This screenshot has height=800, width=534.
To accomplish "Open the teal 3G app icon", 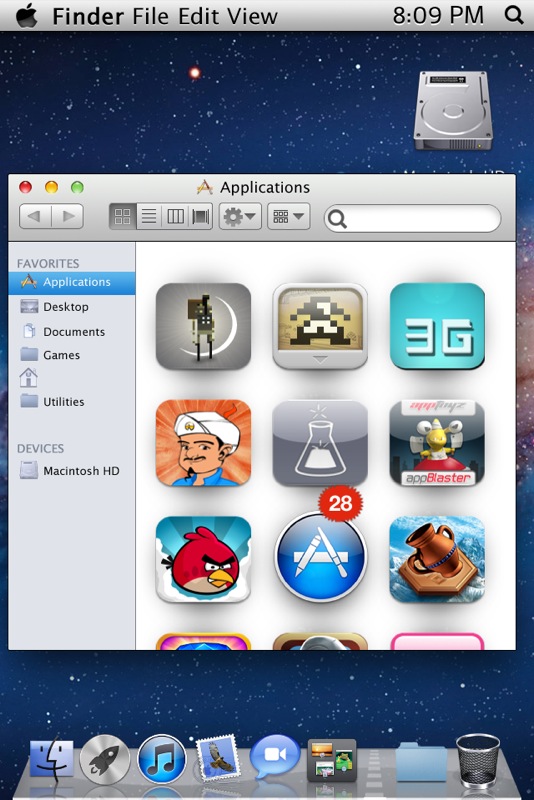I will pos(437,326).
